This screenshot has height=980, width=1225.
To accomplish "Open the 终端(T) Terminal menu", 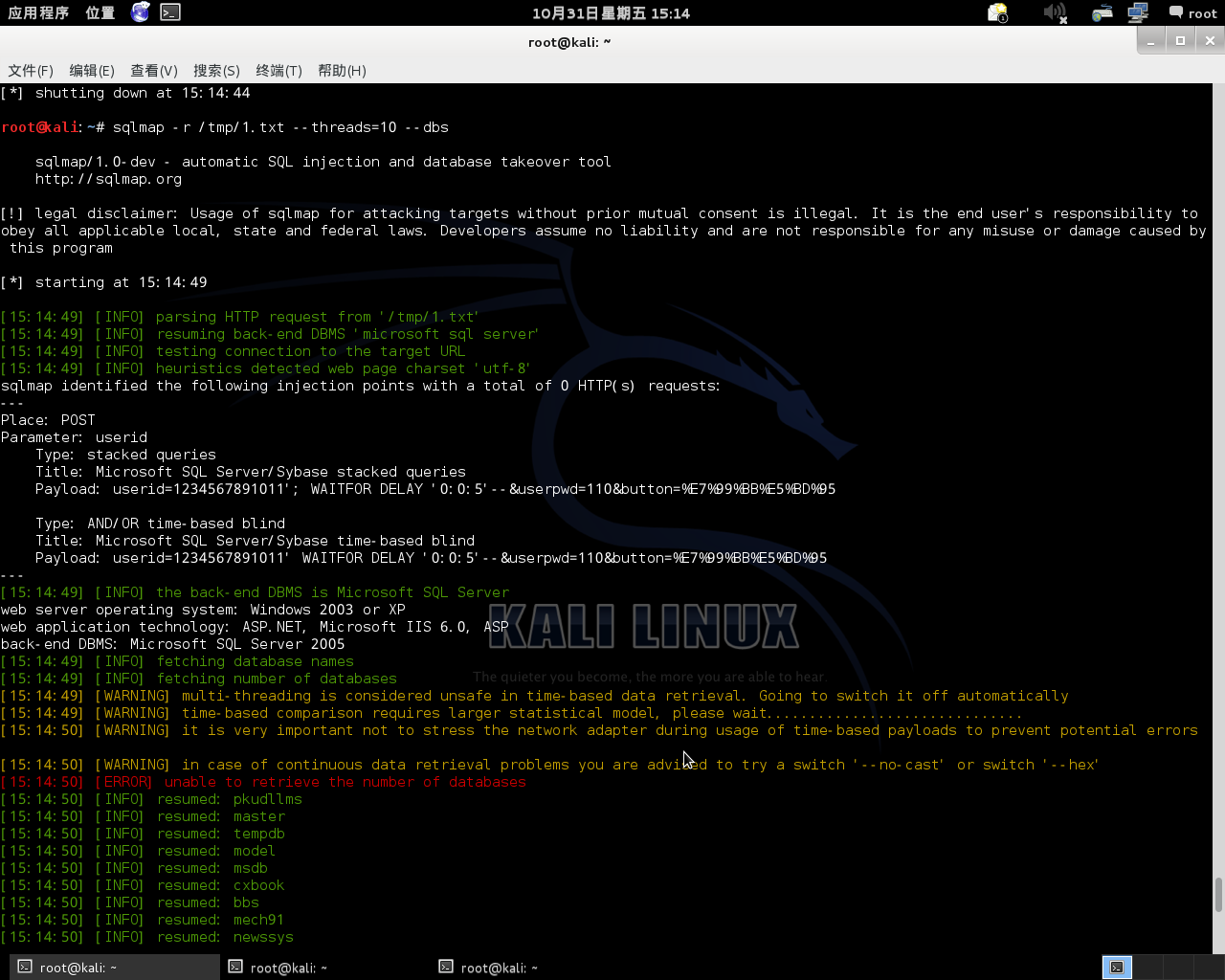I will pos(278,70).
